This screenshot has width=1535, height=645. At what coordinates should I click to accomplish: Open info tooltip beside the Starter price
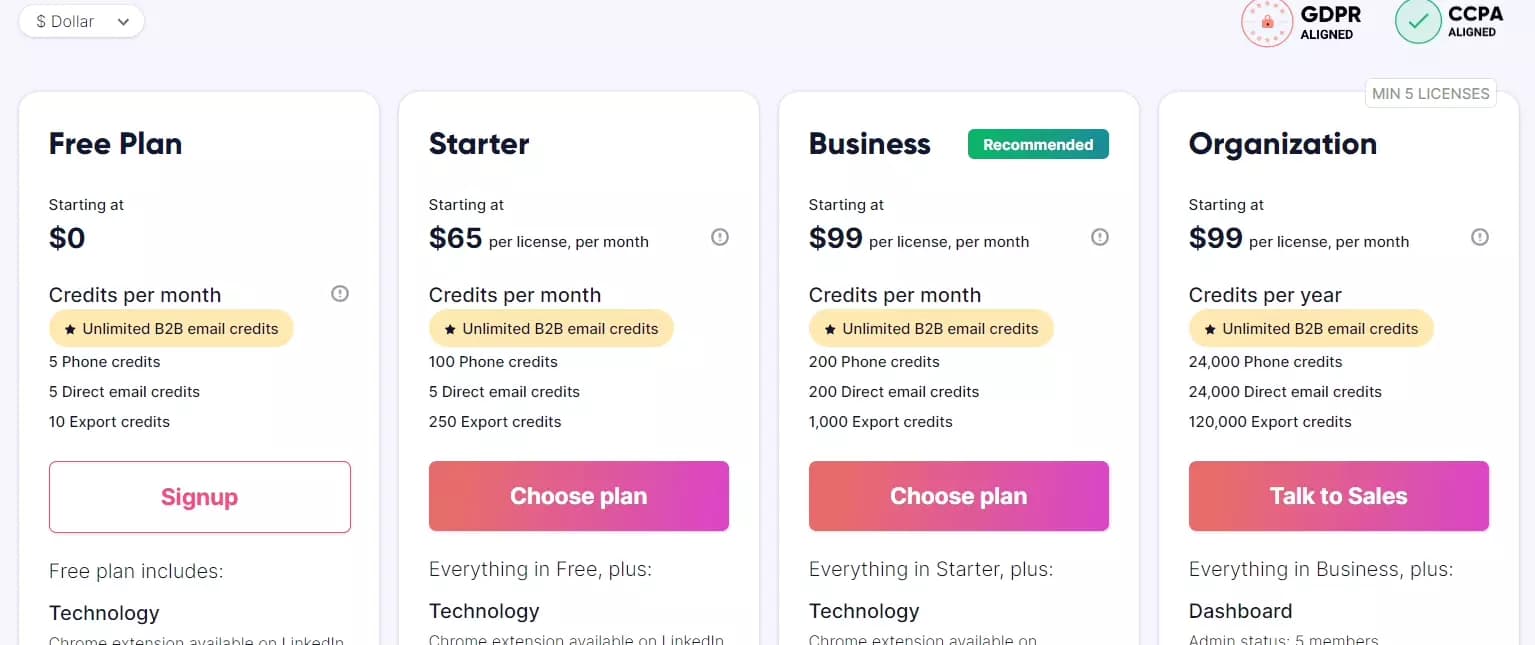[x=719, y=237]
